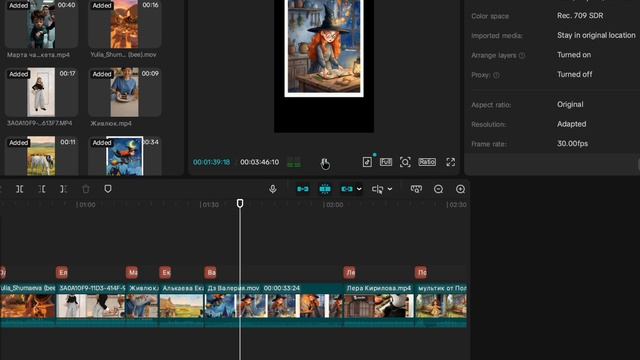This screenshot has height=360, width=640.
Task: Click the Delete left trim icon
Action: (x=42, y=189)
